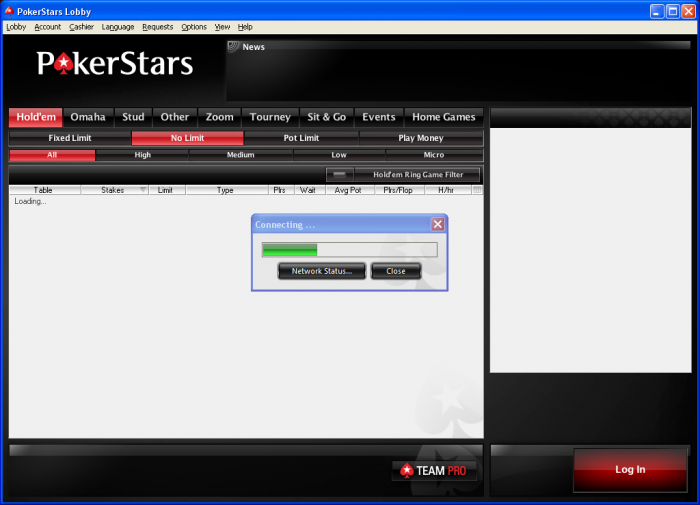
Task: Switch to the Sit & Go tab
Action: (326, 117)
